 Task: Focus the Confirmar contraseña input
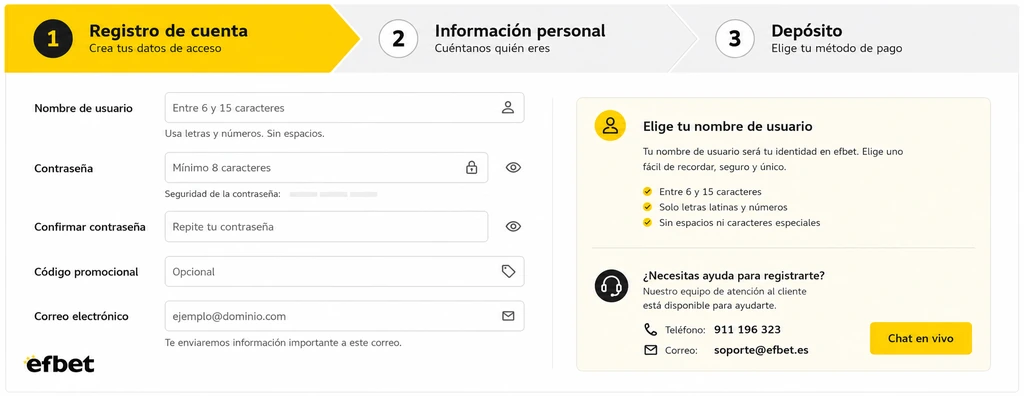click(326, 227)
